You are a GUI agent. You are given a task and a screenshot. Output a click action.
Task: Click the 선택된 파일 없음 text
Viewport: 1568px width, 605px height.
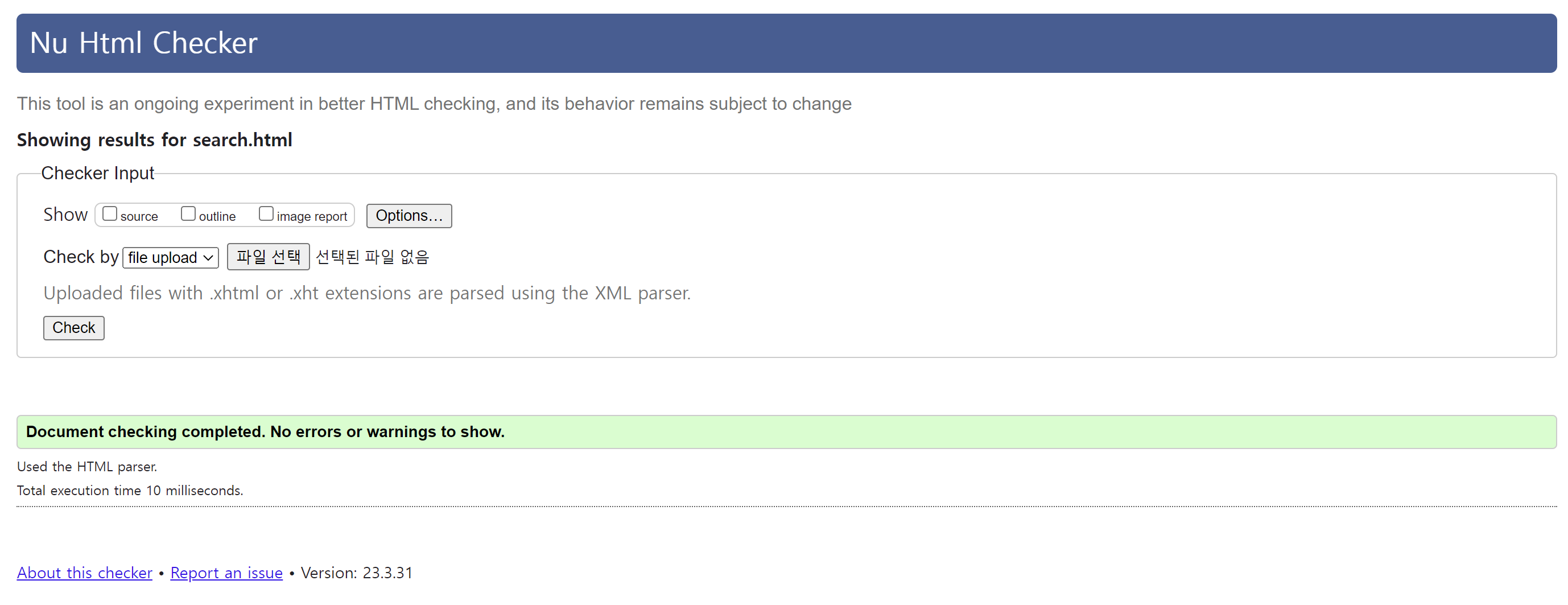point(372,257)
